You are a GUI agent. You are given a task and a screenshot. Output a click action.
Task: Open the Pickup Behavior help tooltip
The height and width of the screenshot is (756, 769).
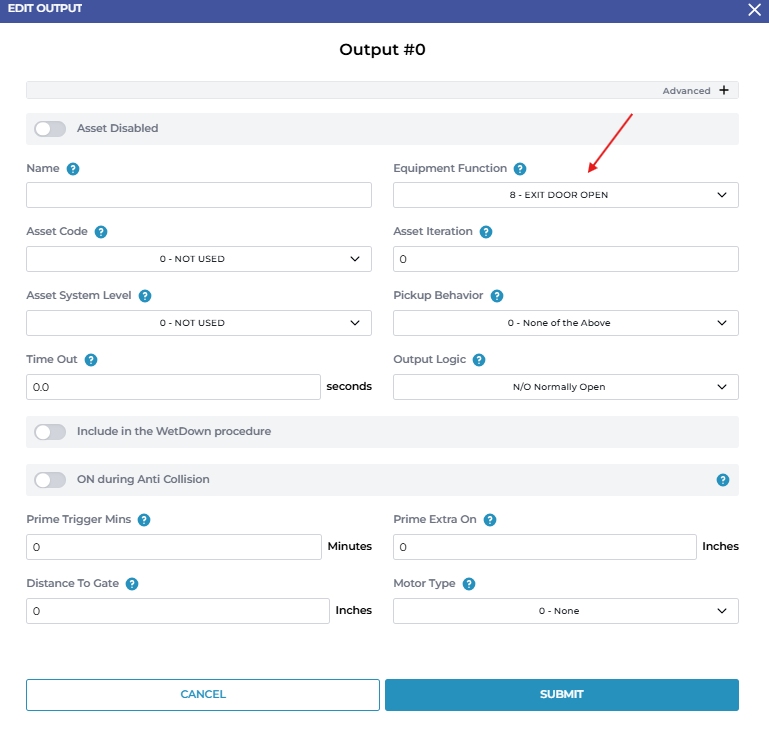(497, 296)
